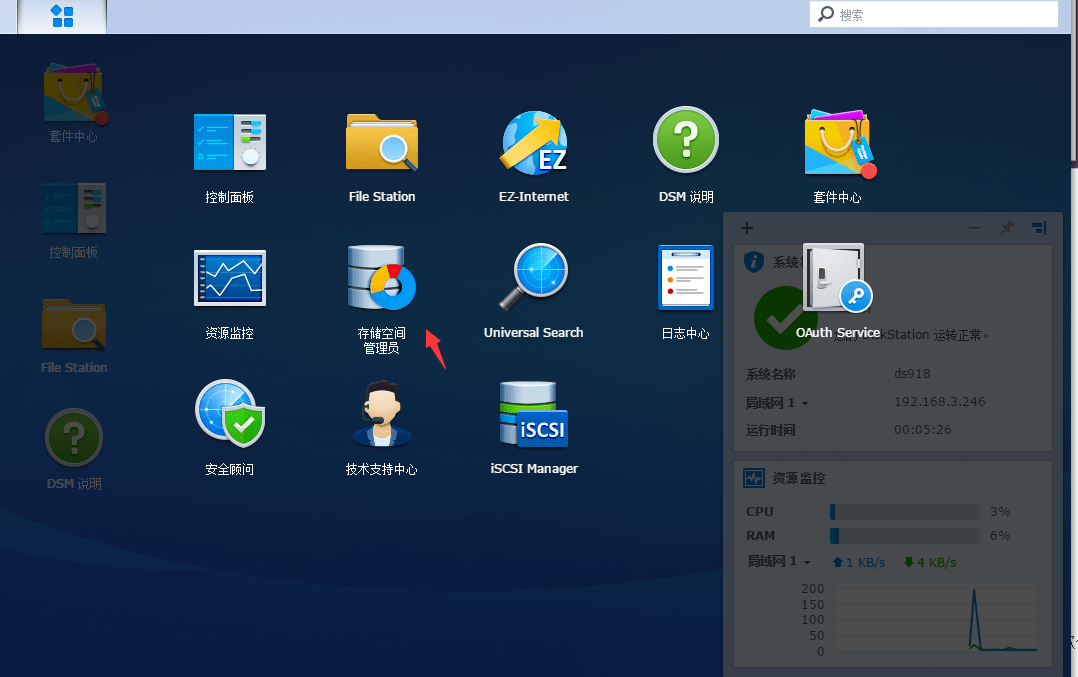Toggle pin on the widget panel
The image size is (1078, 677).
tap(1007, 228)
